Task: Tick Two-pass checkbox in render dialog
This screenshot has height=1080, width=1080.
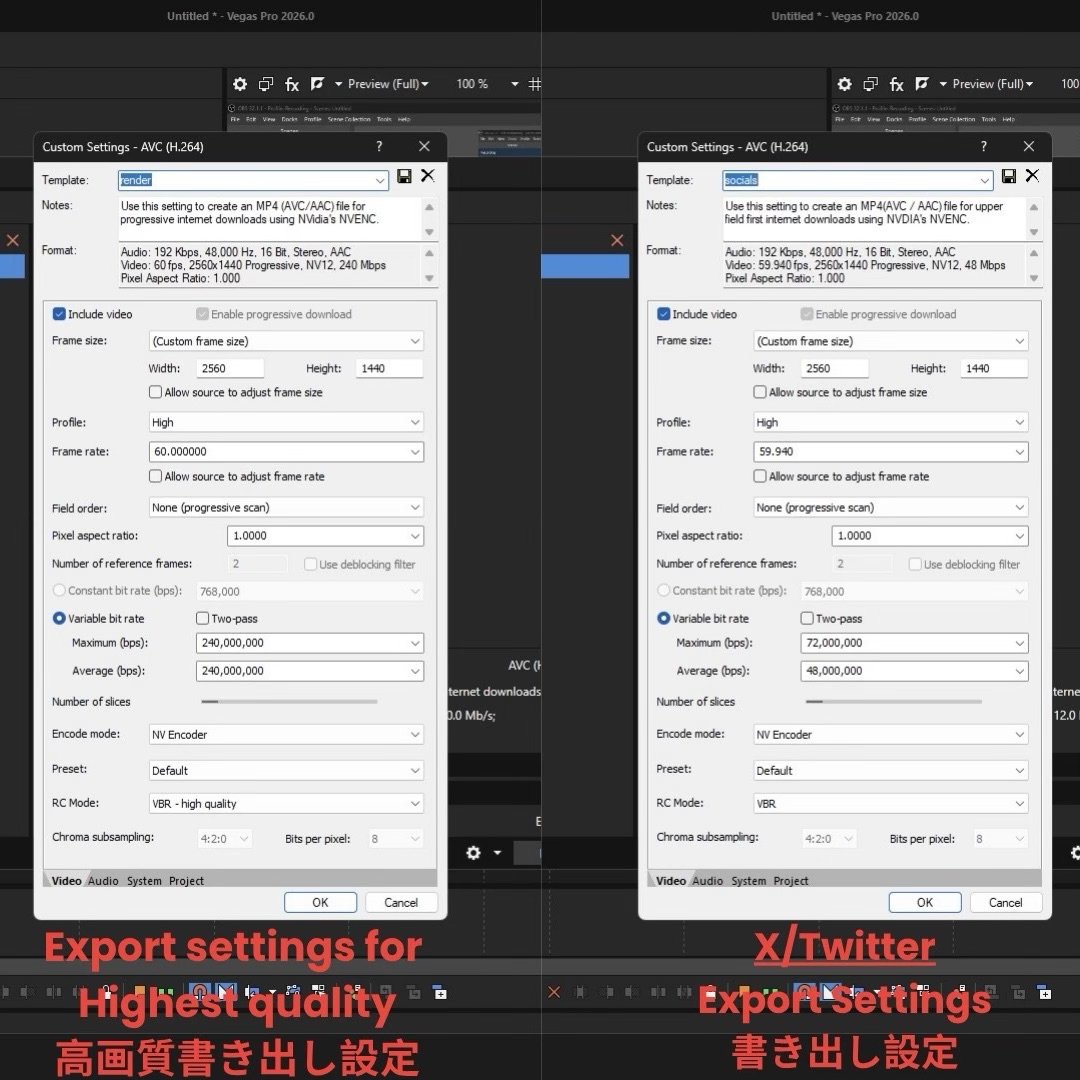Action: (202, 618)
